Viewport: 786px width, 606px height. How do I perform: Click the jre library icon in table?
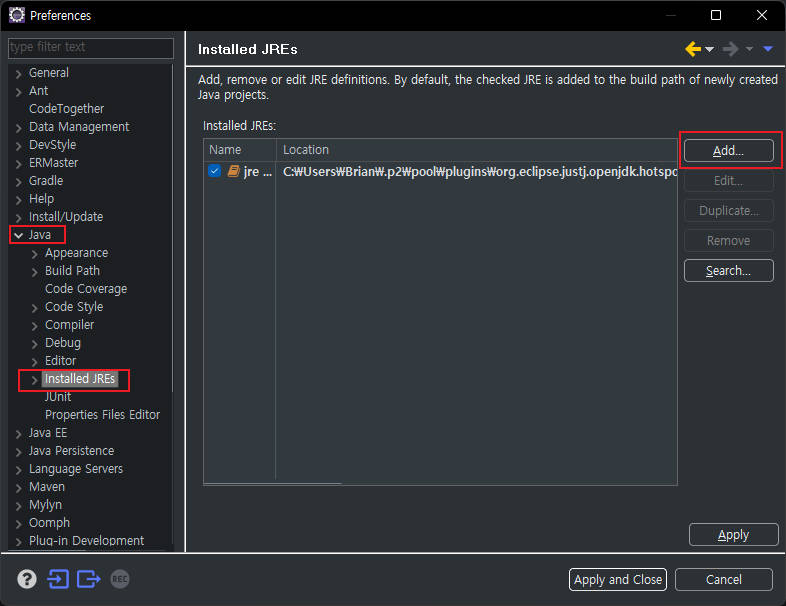(x=233, y=171)
